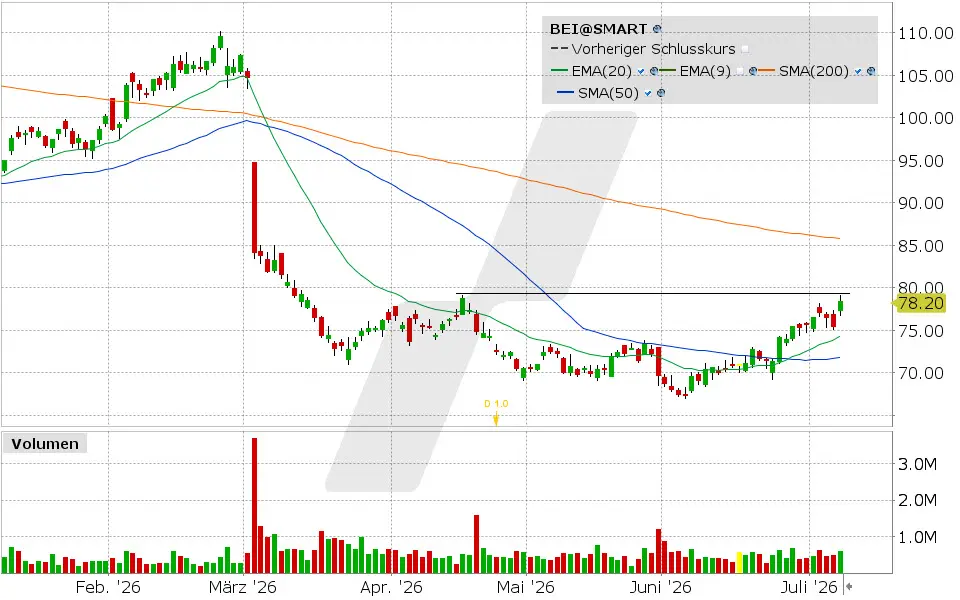Click the Feb. '26 date label
Screen dimensions: 960x600
point(108,587)
